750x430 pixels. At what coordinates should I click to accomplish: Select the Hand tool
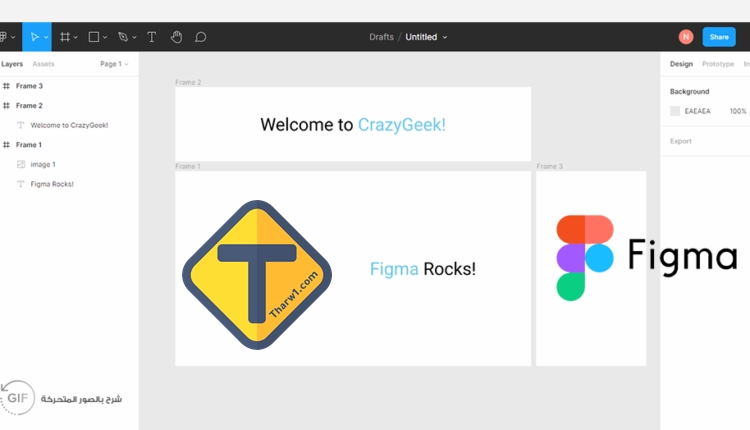[x=176, y=37]
